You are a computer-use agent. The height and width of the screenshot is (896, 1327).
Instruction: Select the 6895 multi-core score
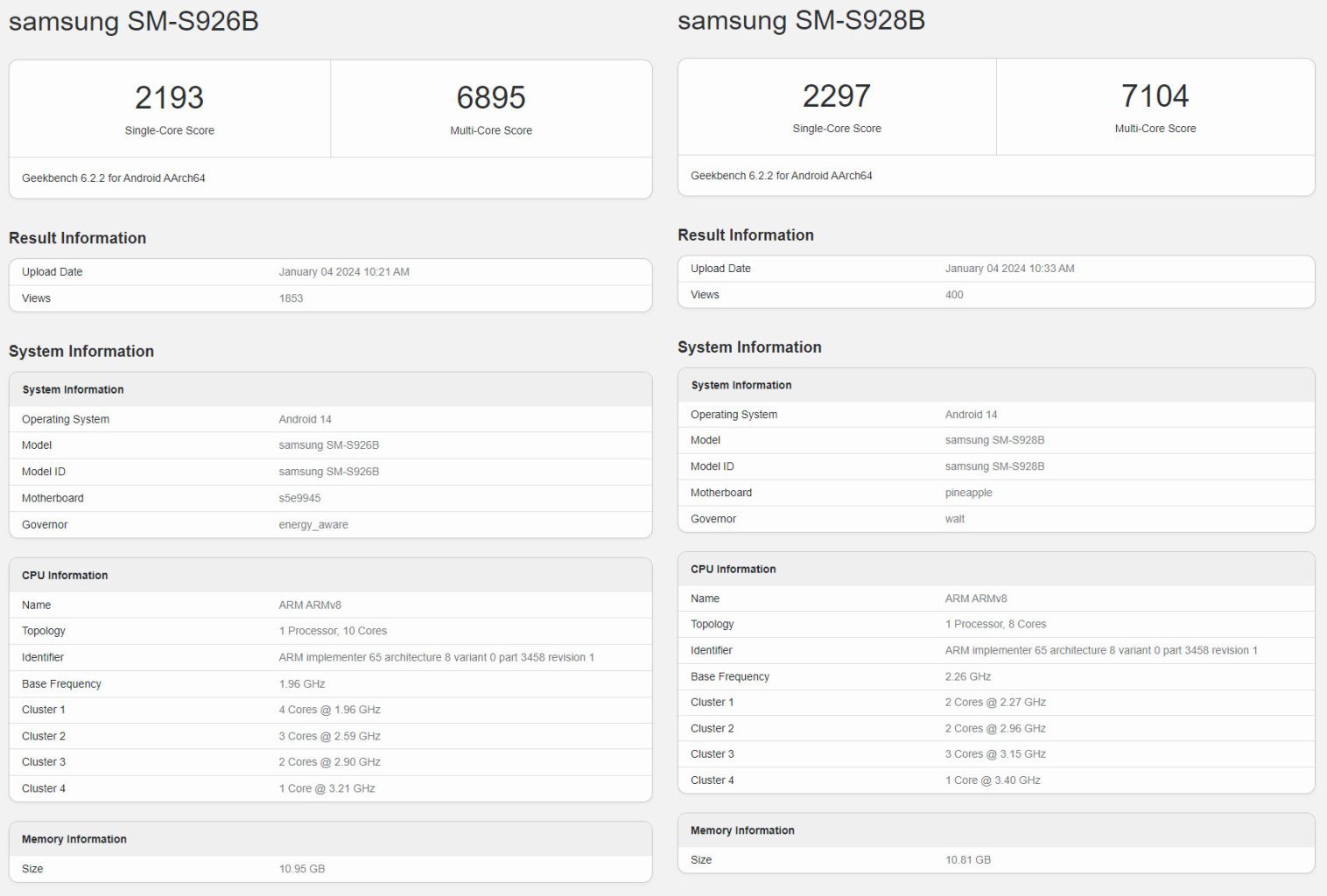(490, 97)
